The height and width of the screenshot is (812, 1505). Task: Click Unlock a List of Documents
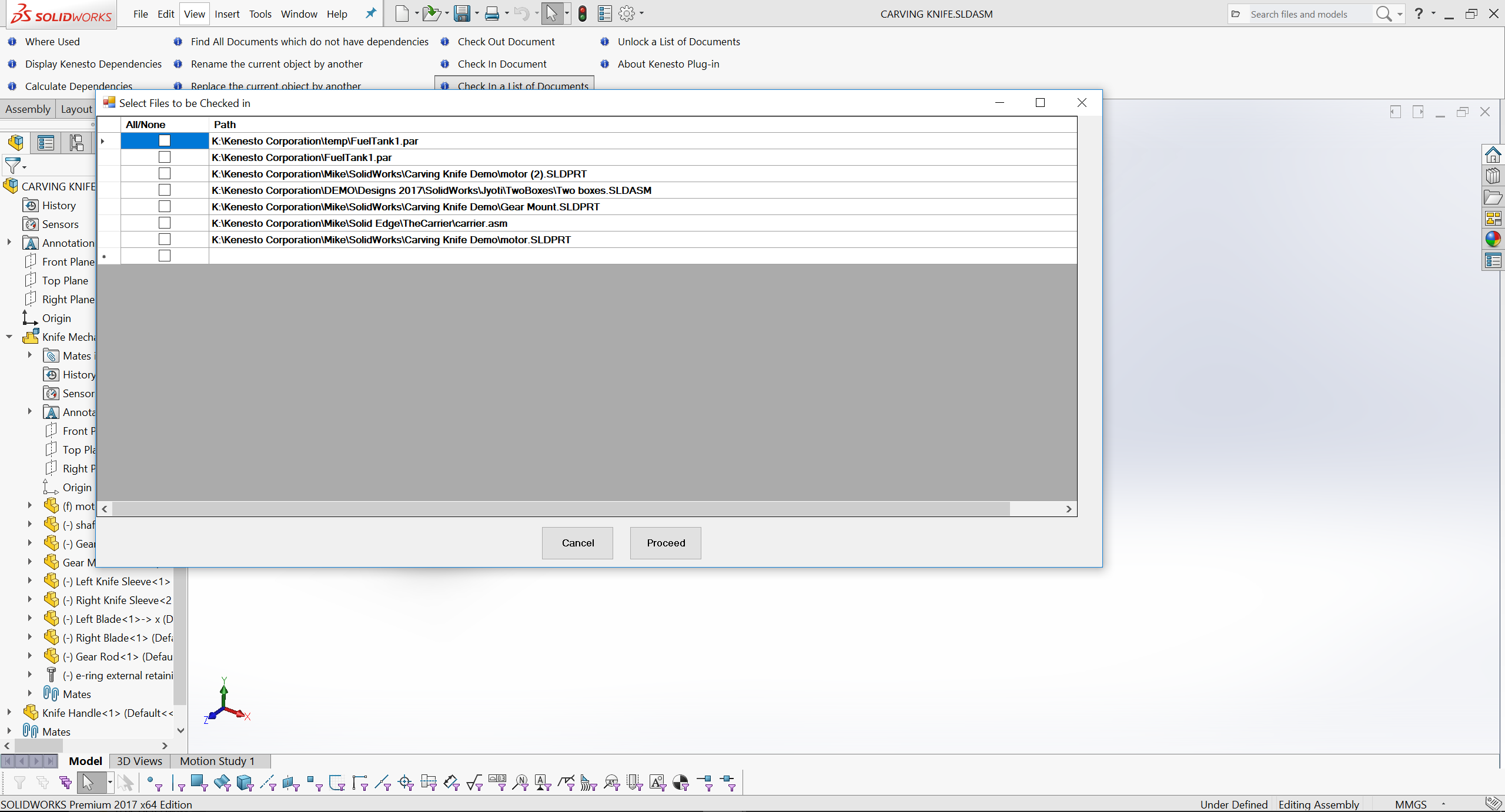(678, 42)
